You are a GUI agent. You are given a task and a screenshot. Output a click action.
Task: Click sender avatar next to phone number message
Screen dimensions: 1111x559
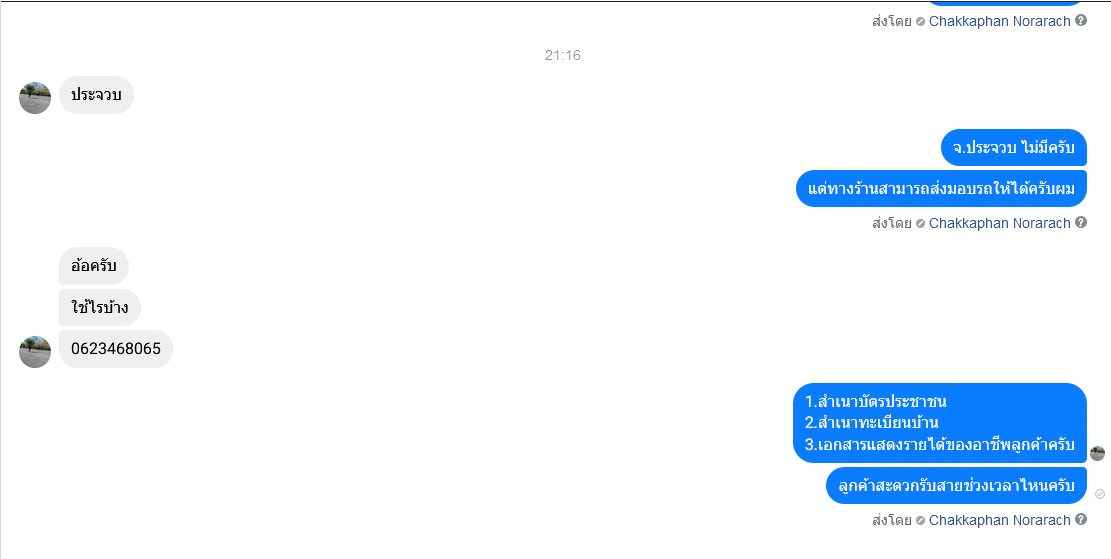click(35, 351)
